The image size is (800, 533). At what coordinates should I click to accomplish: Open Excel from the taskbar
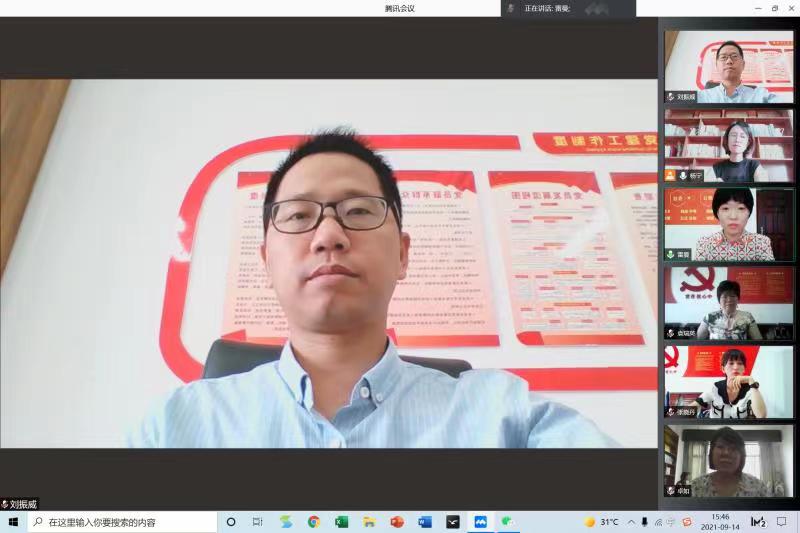pos(341,522)
